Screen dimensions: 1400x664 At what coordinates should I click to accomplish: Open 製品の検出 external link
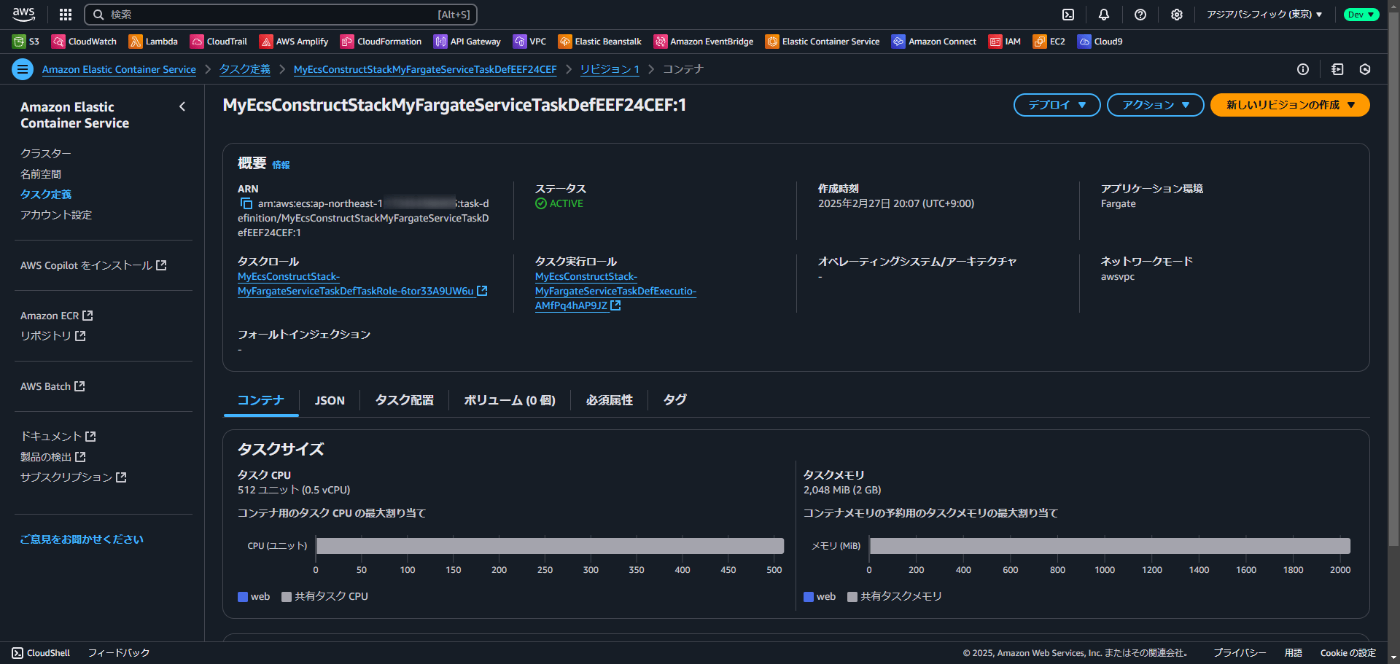click(53, 457)
